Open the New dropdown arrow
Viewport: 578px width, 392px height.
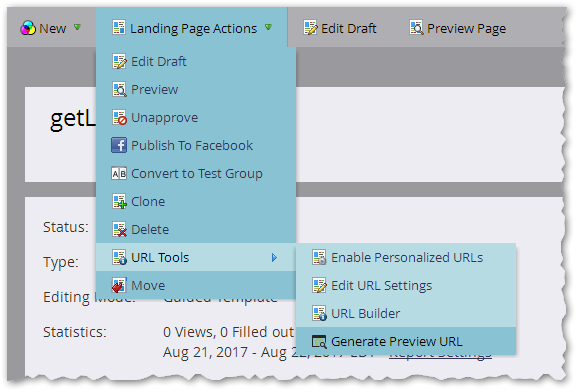(x=77, y=27)
